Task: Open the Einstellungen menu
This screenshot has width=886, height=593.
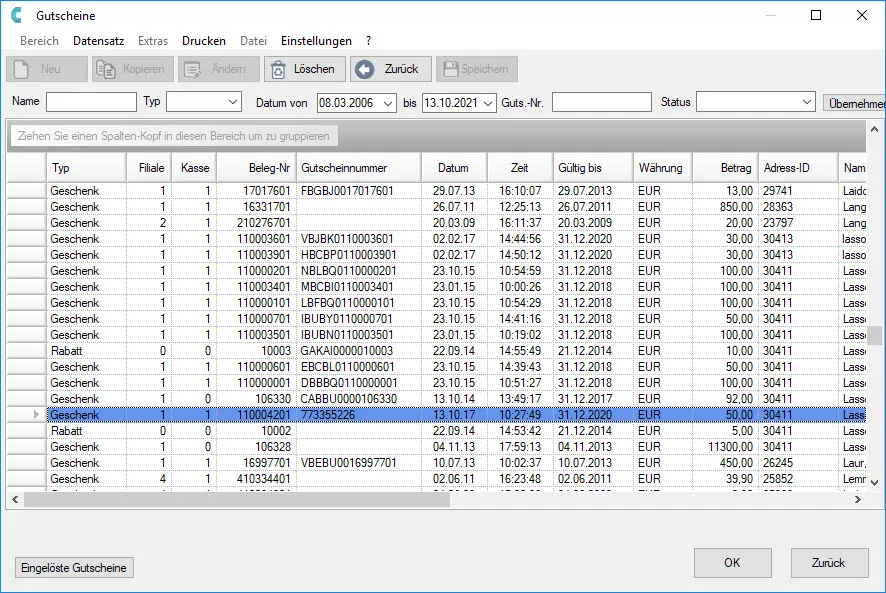Action: click(x=316, y=41)
